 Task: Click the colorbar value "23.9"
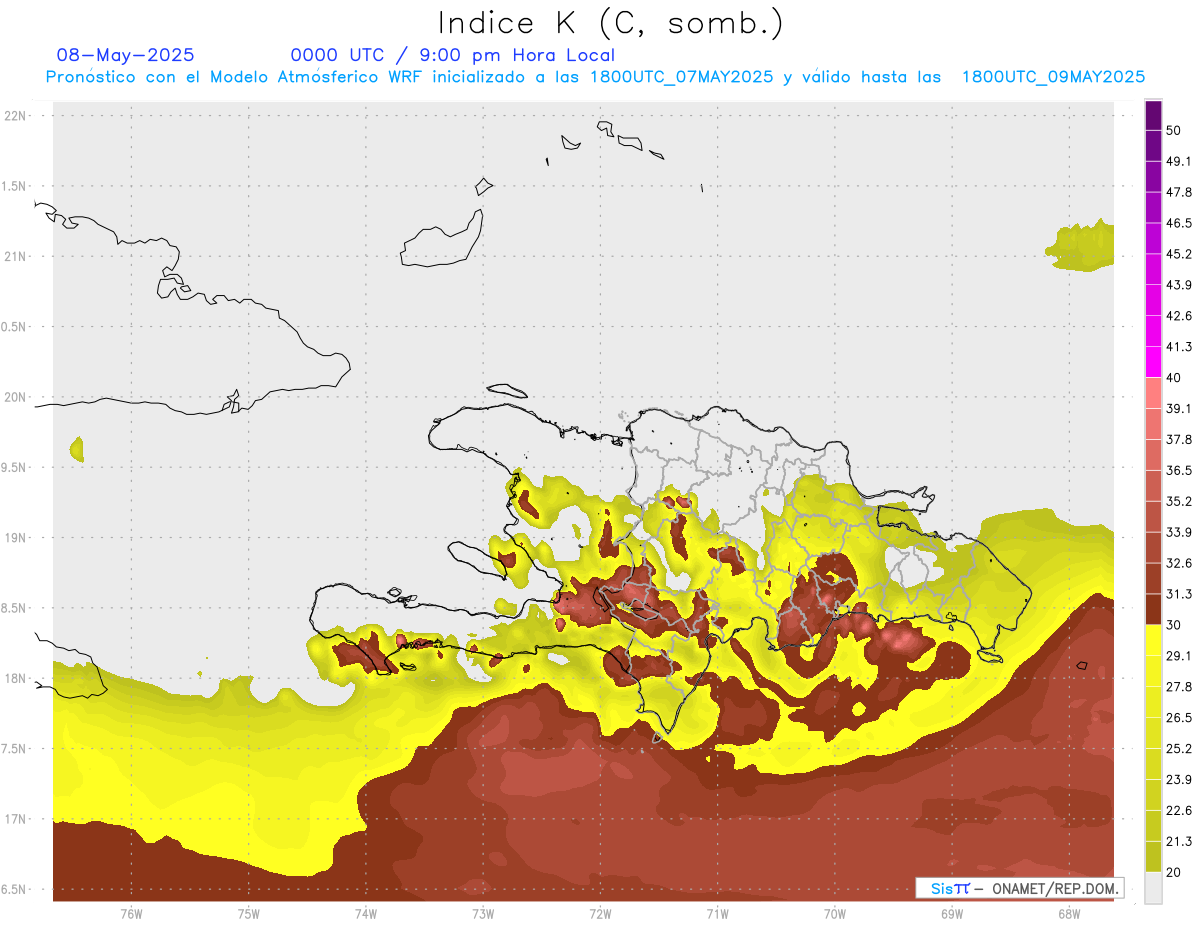point(1179,780)
